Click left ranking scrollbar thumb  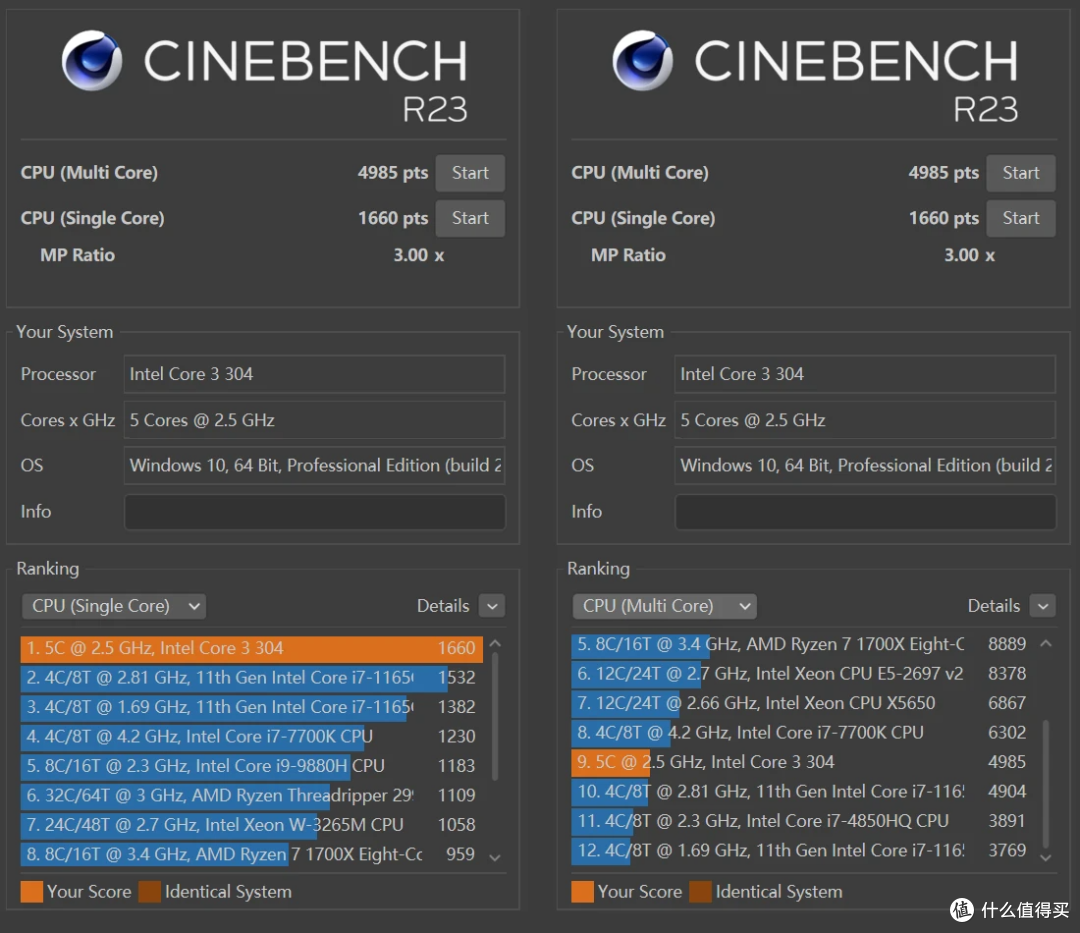pos(495,716)
